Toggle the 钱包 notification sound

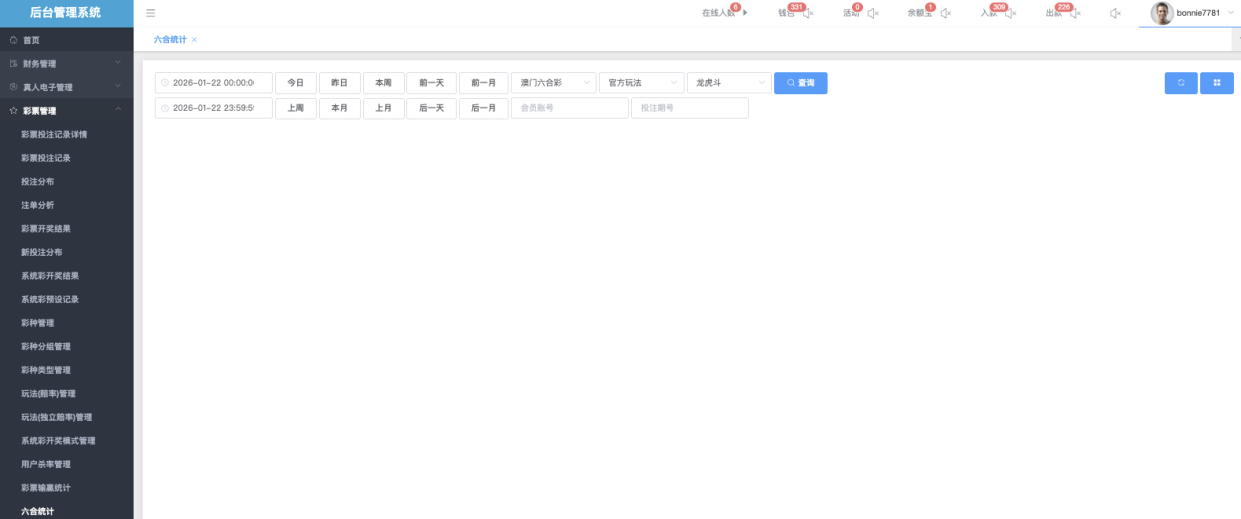click(x=808, y=13)
